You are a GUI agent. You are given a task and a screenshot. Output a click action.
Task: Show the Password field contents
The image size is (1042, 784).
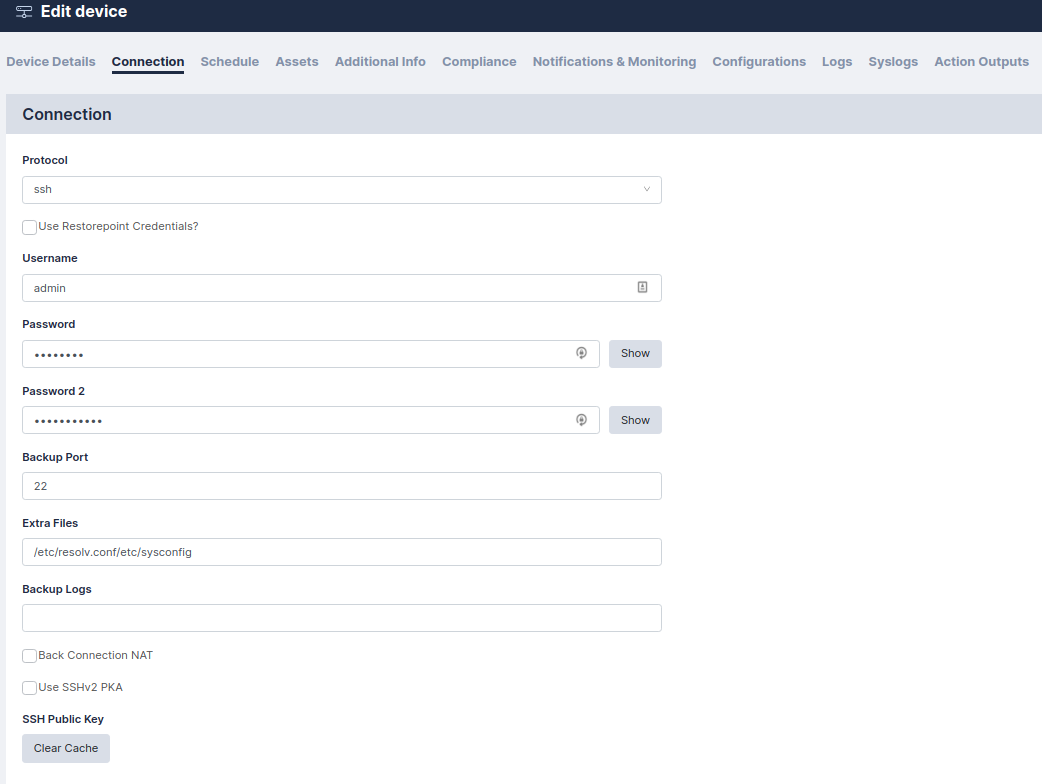[635, 353]
